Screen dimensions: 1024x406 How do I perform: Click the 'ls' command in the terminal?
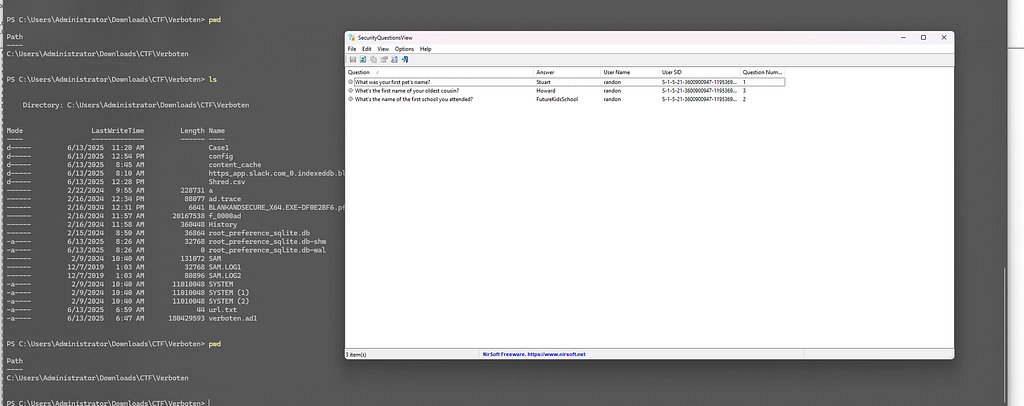pyautogui.click(x=212, y=79)
